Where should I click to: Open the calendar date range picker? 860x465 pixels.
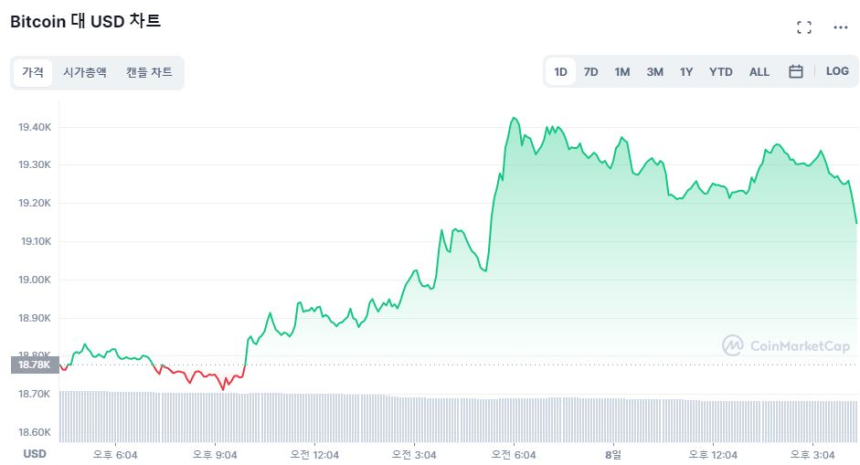(796, 72)
